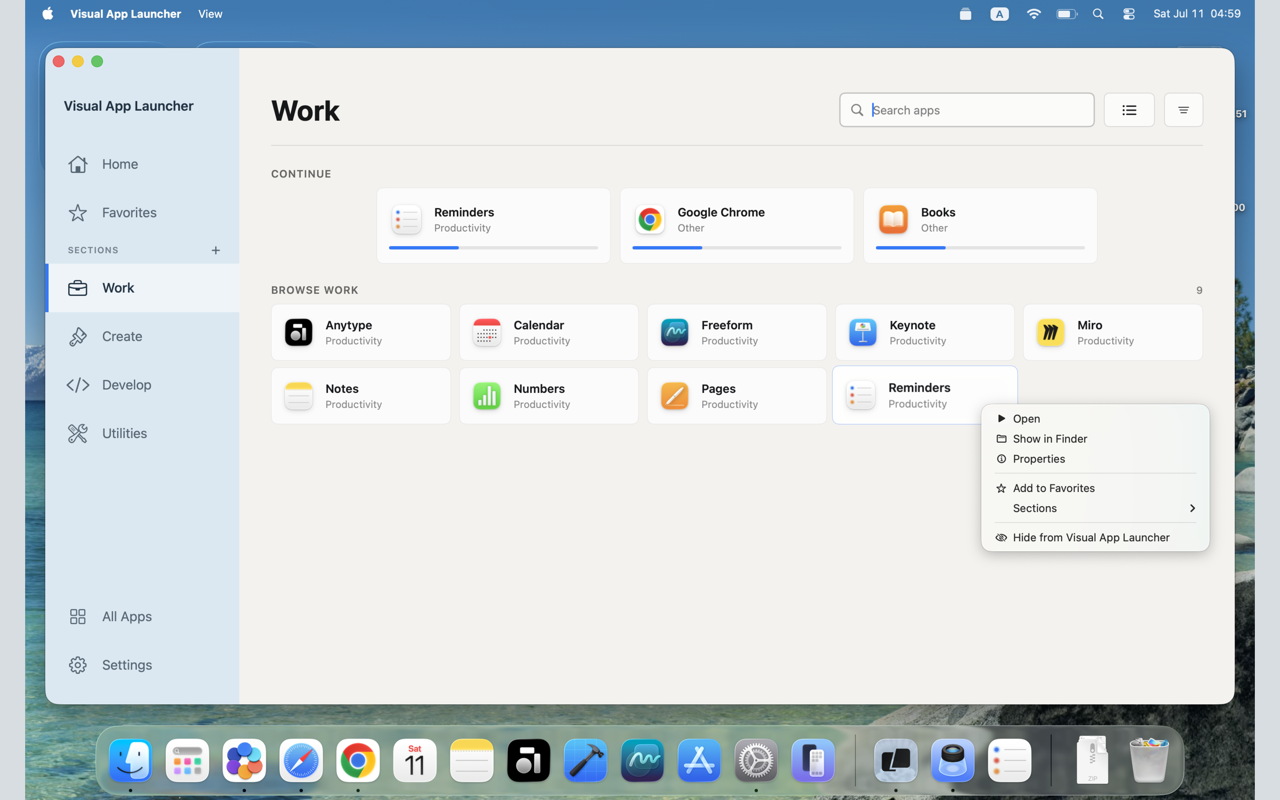Launch Numbers from the Browse Work grid
1280x800 pixels.
549,396
